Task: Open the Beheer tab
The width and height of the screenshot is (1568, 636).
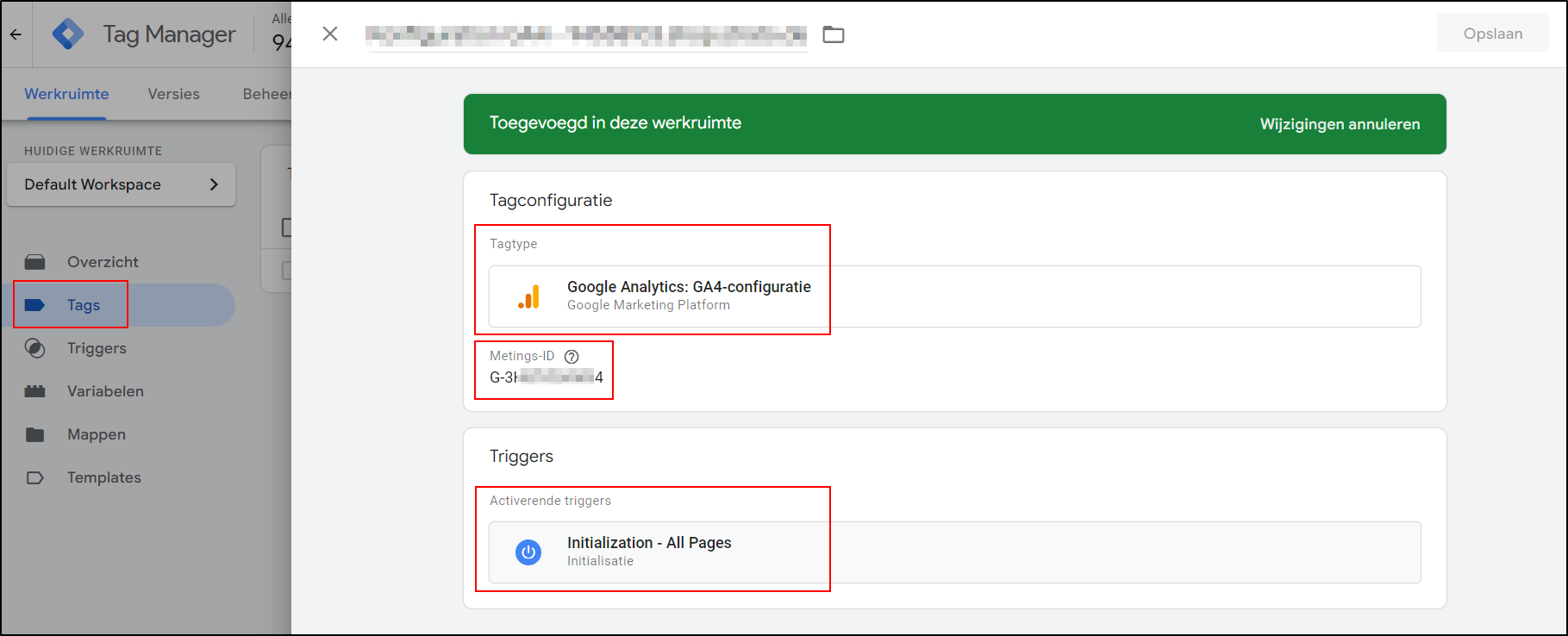Action: click(267, 94)
